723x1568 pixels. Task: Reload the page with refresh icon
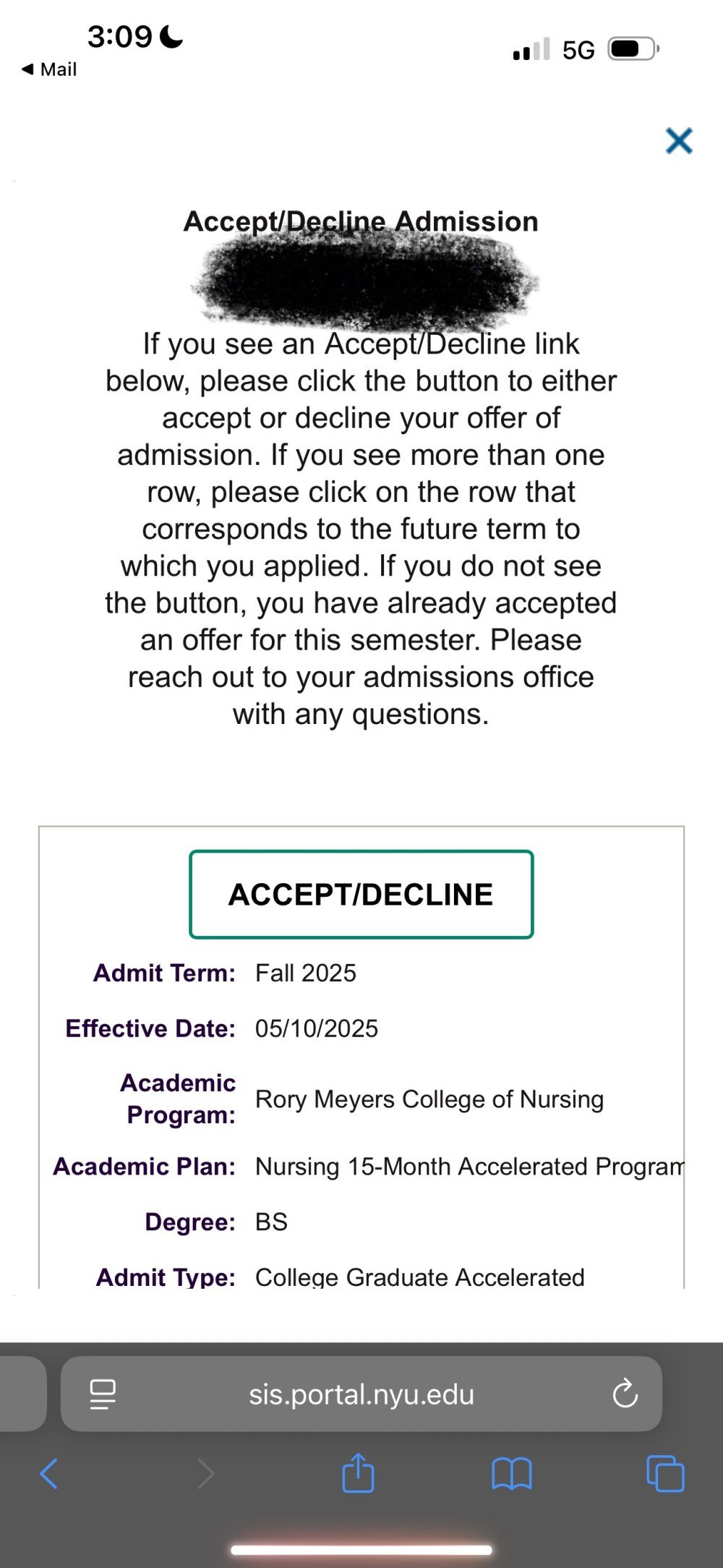625,1393
